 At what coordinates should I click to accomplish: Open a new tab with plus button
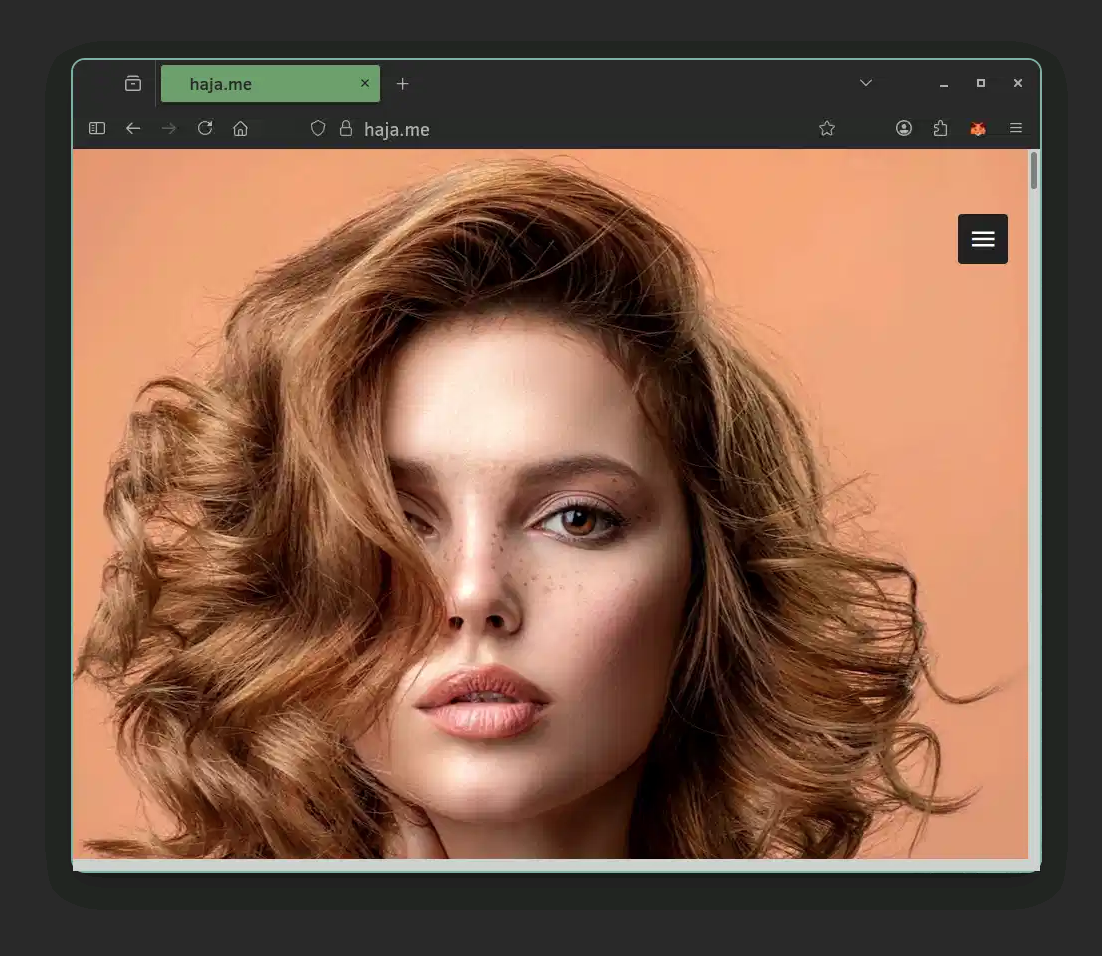coord(402,84)
